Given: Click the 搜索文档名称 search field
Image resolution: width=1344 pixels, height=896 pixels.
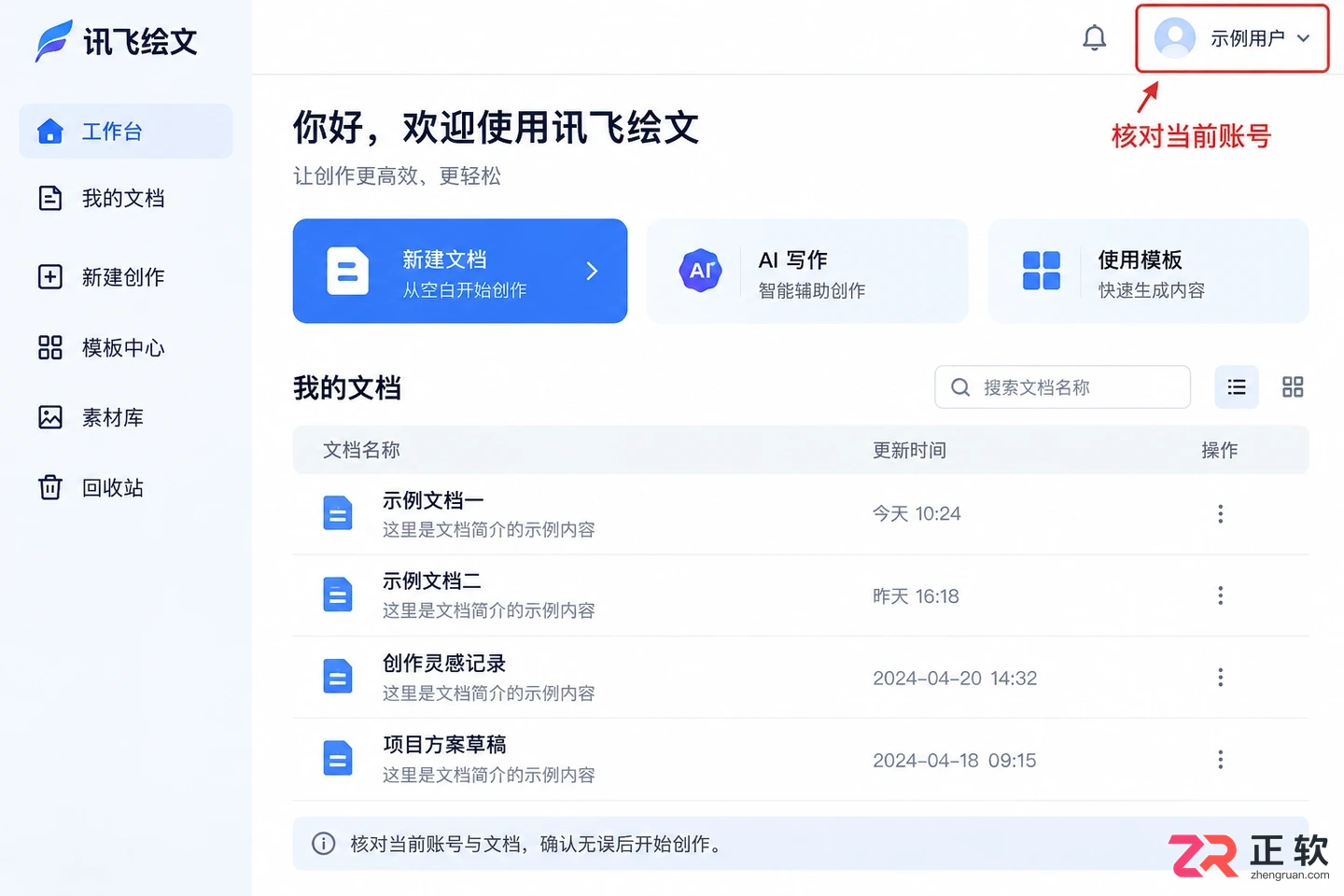Looking at the screenshot, I should click(x=1063, y=387).
